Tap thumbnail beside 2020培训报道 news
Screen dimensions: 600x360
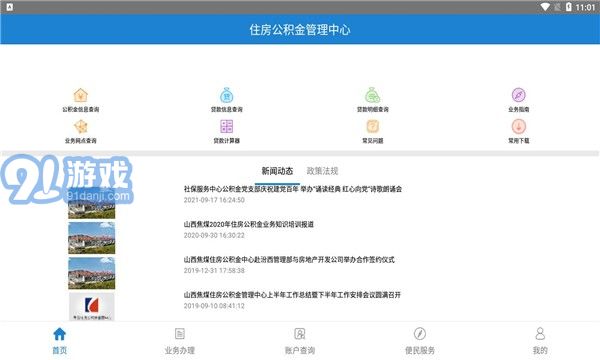pos(91,238)
